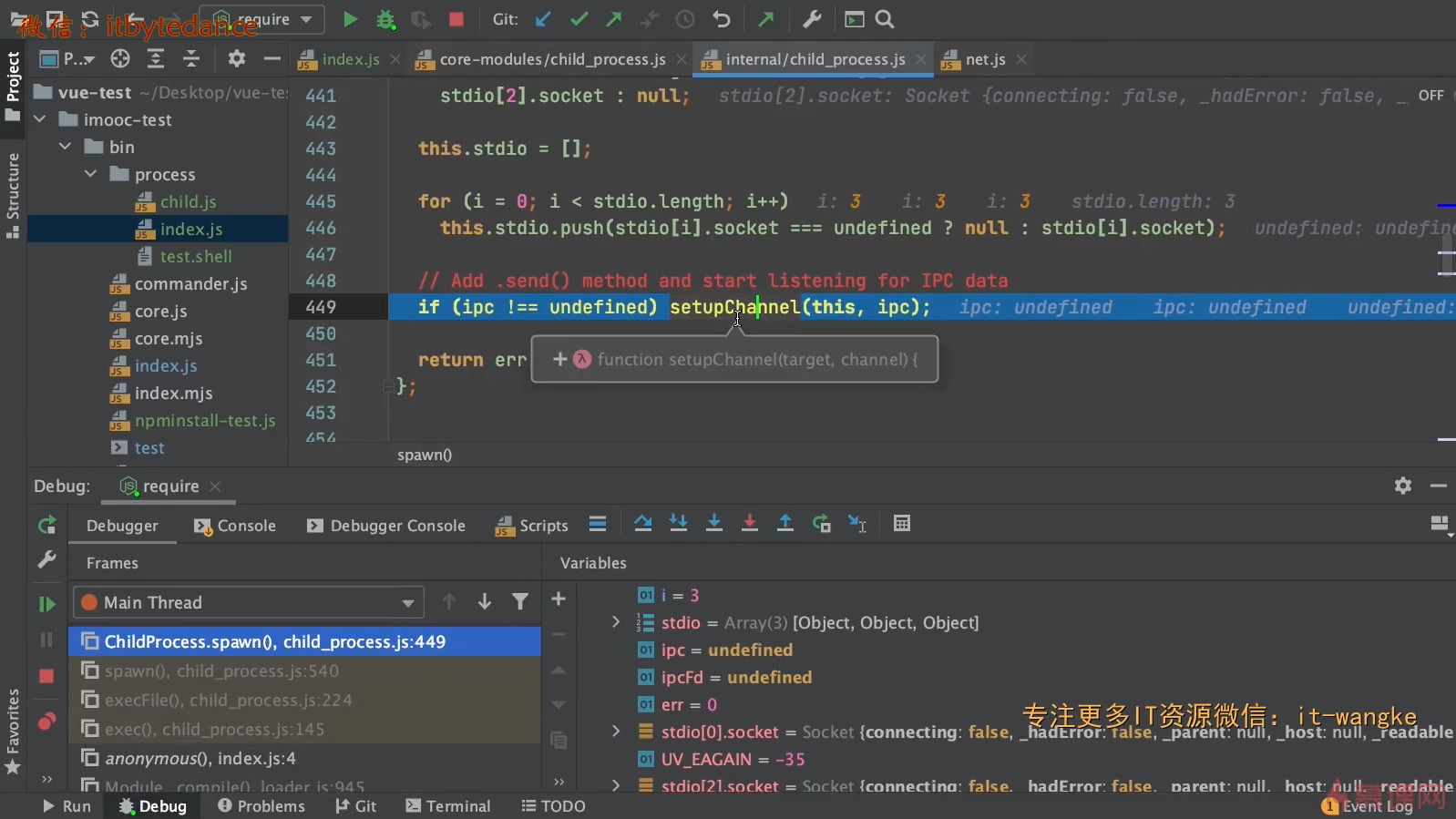Close require debug session tab
This screenshot has height=819, width=1456.
[215, 486]
